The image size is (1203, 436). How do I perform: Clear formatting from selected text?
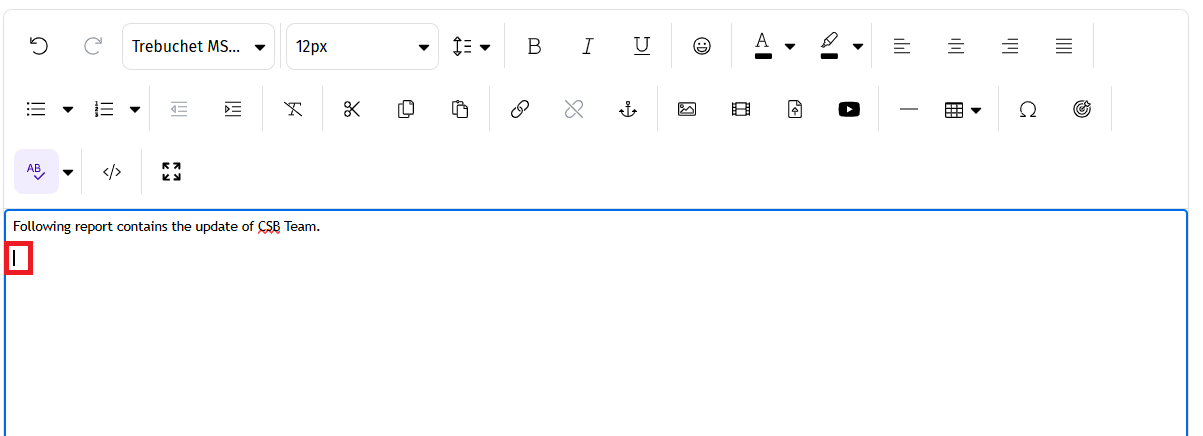(293, 110)
